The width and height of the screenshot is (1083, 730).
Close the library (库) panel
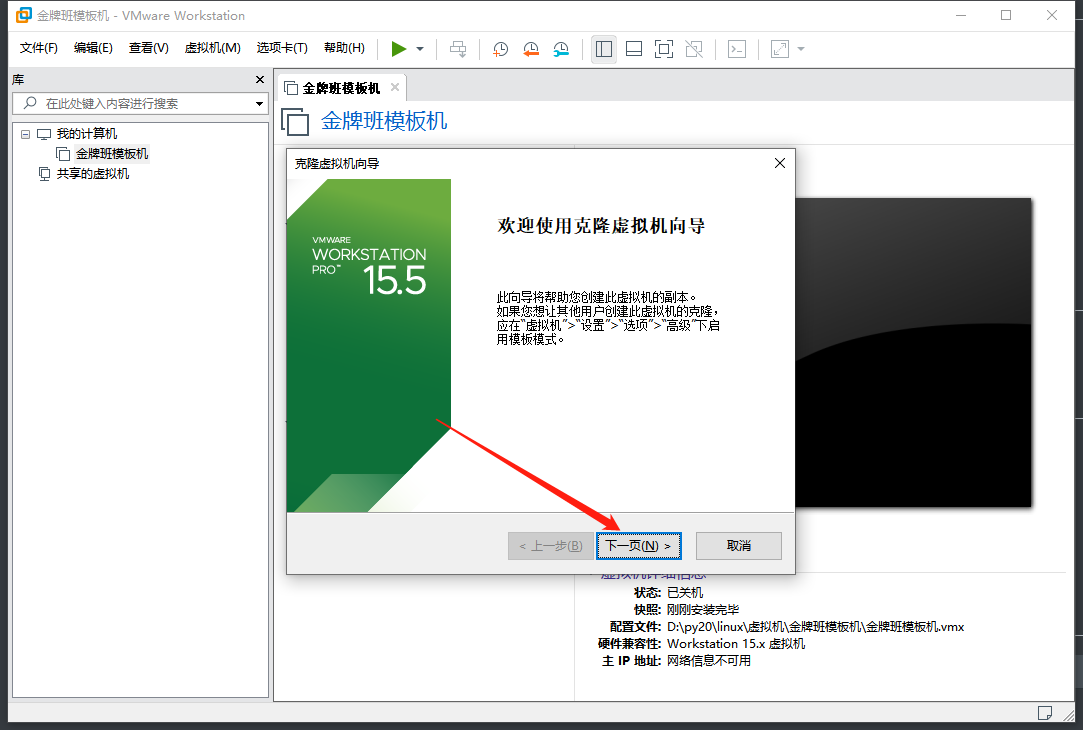pyautogui.click(x=260, y=79)
